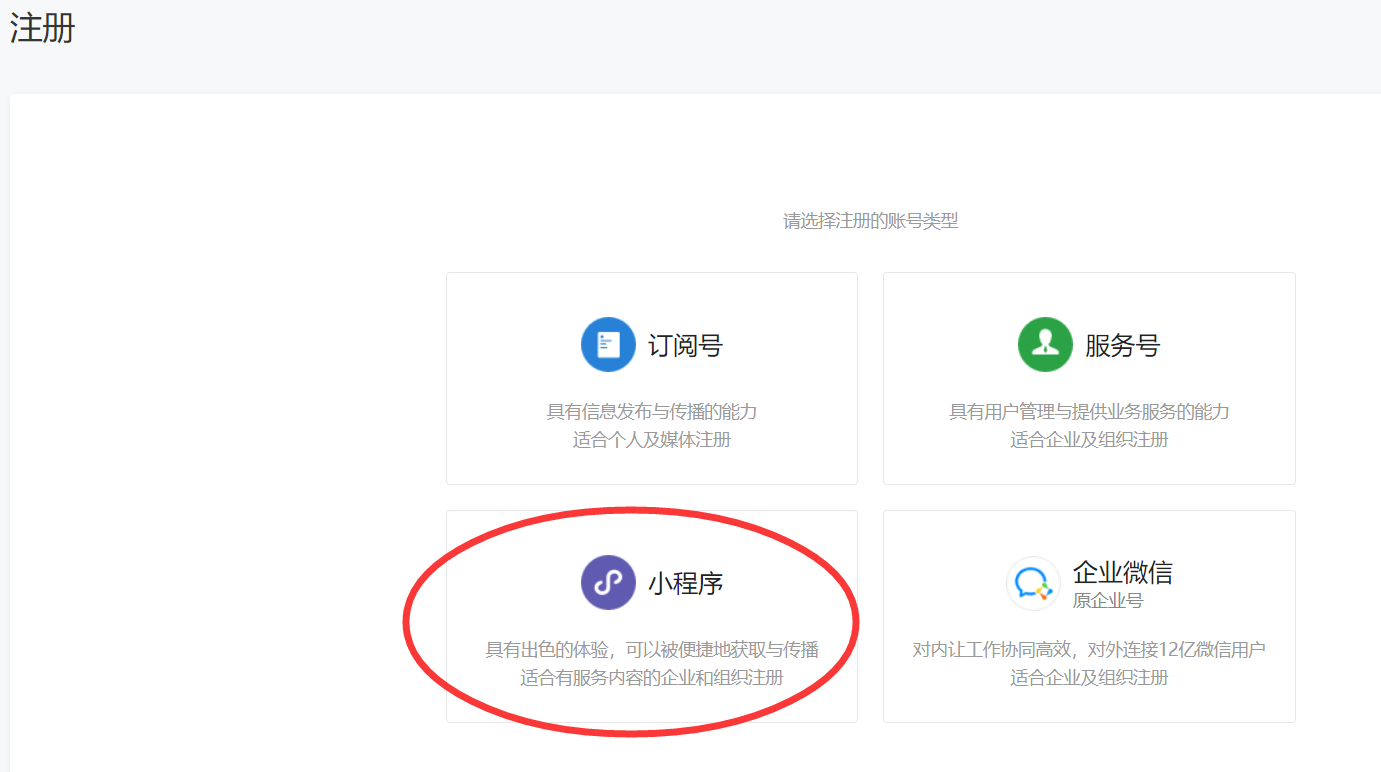Viewport: 1381px width, 772px height.
Task: Click the green 服务号 person icon
Action: coord(1045,344)
